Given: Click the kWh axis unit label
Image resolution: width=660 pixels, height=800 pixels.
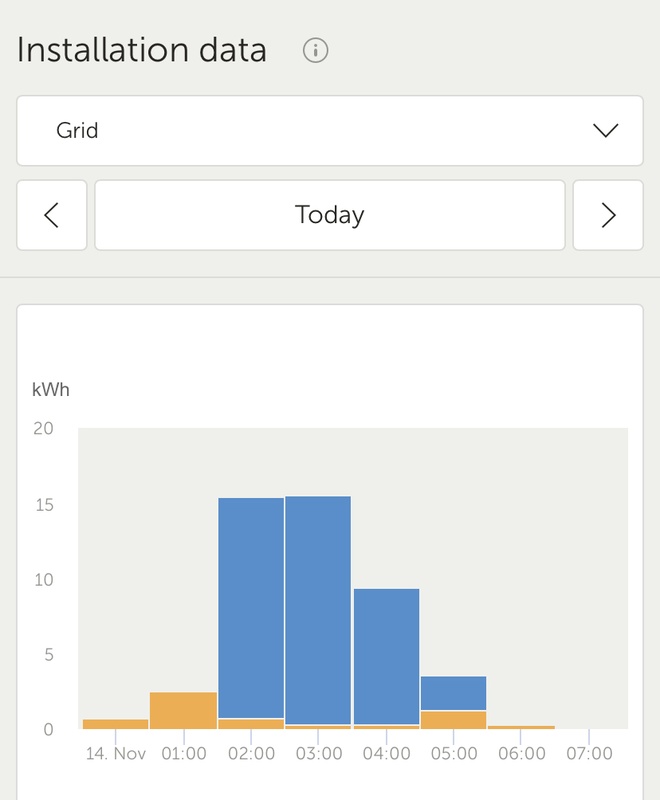Looking at the screenshot, I should (51, 389).
